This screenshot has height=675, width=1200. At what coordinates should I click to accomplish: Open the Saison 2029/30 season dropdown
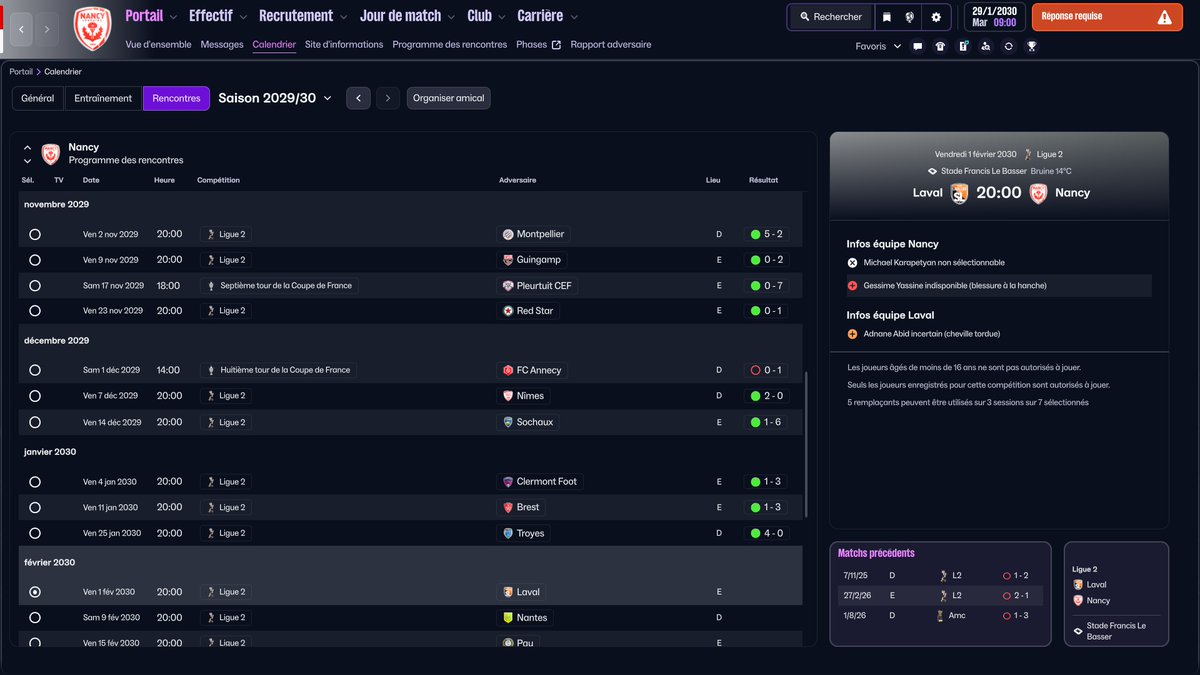pyautogui.click(x=275, y=98)
